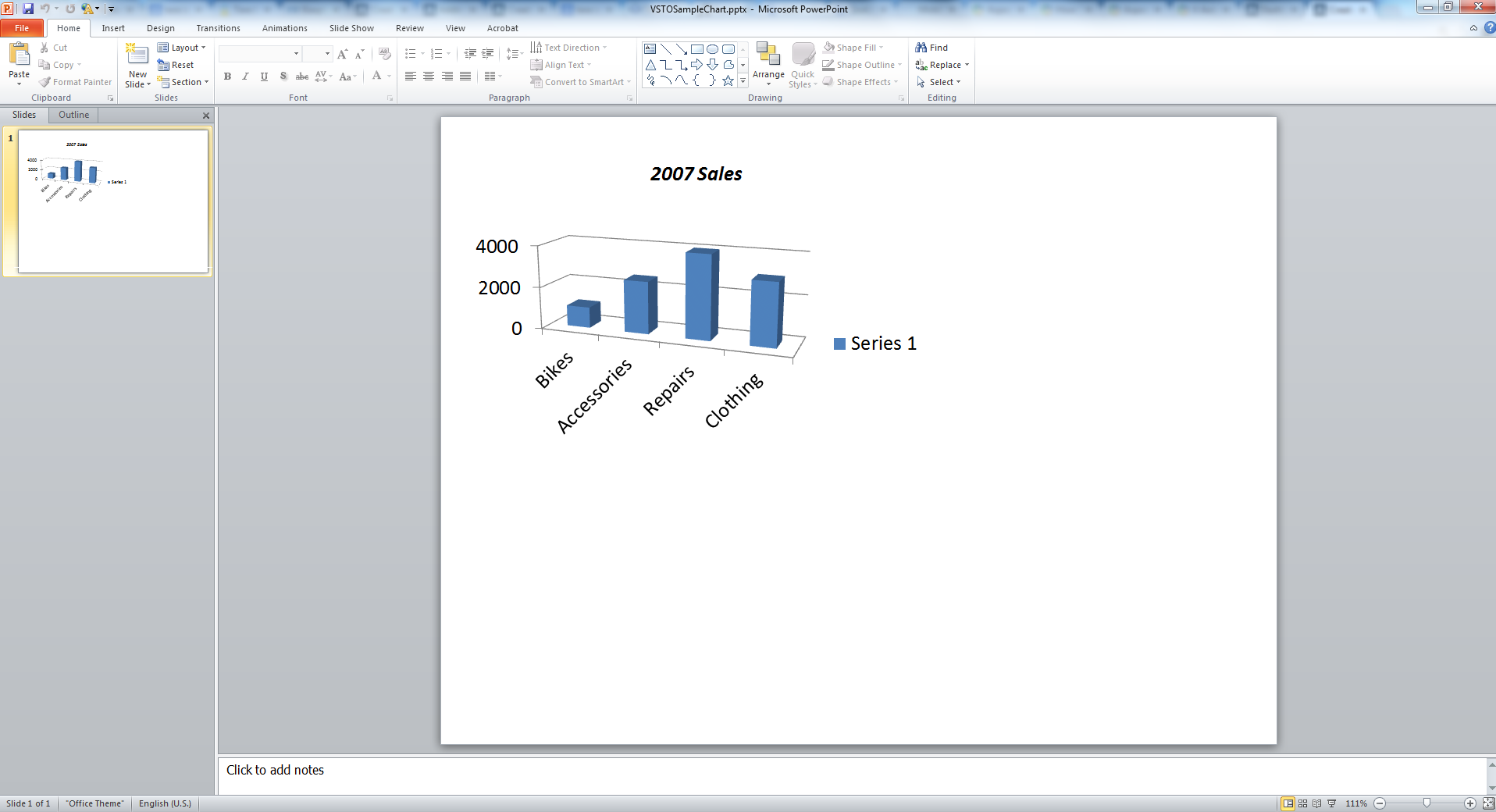
Task: Open the Section dropdown
Action: tap(183, 82)
